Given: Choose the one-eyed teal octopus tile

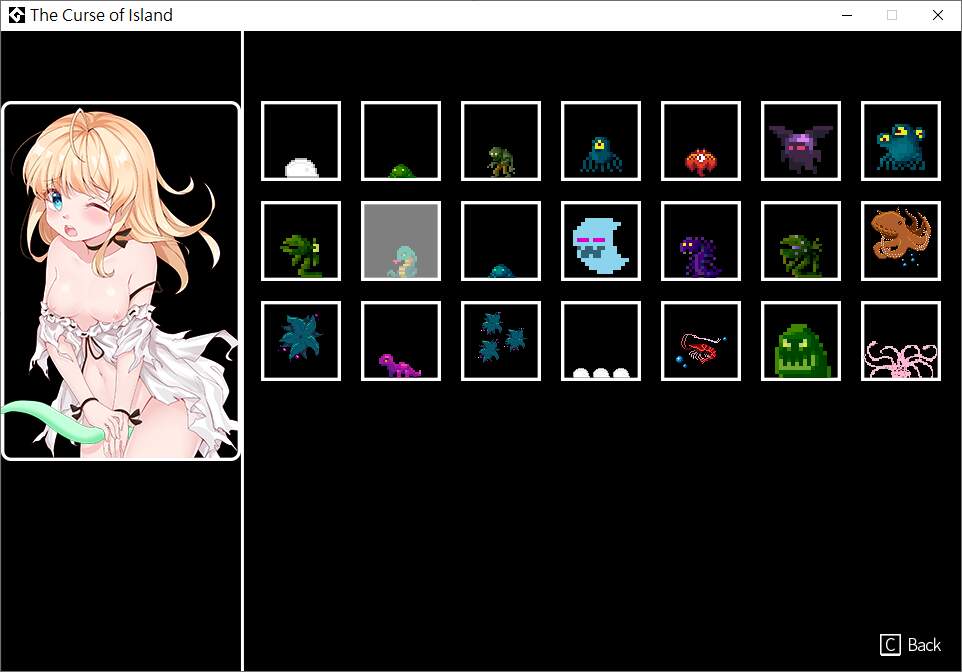Looking at the screenshot, I should [x=601, y=141].
